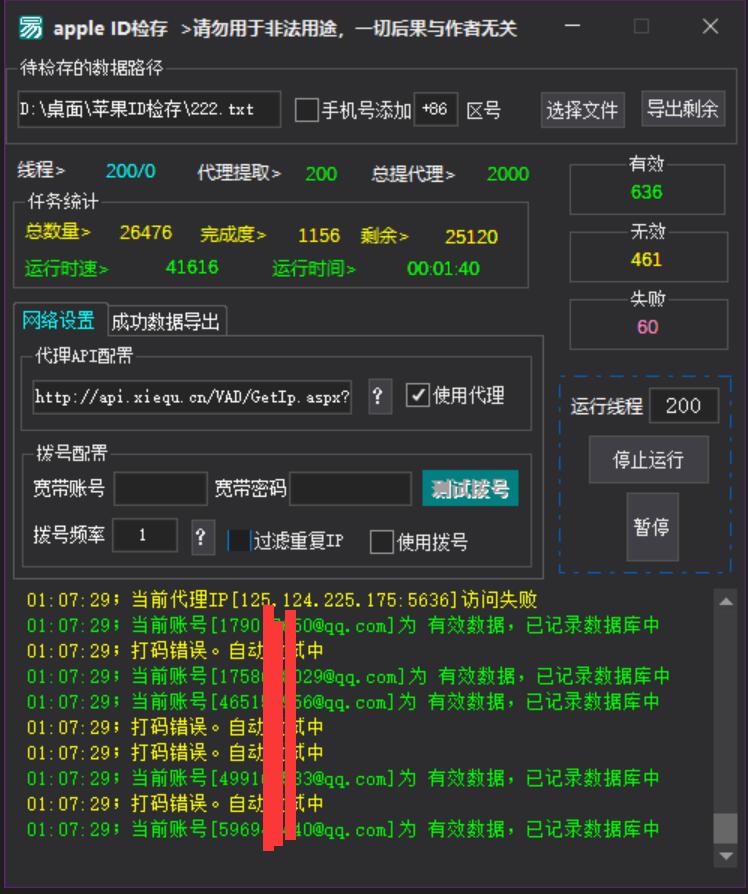Viewport: 748px width, 894px height.
Task: Click 停止运行 to stop the task
Action: pyautogui.click(x=648, y=460)
